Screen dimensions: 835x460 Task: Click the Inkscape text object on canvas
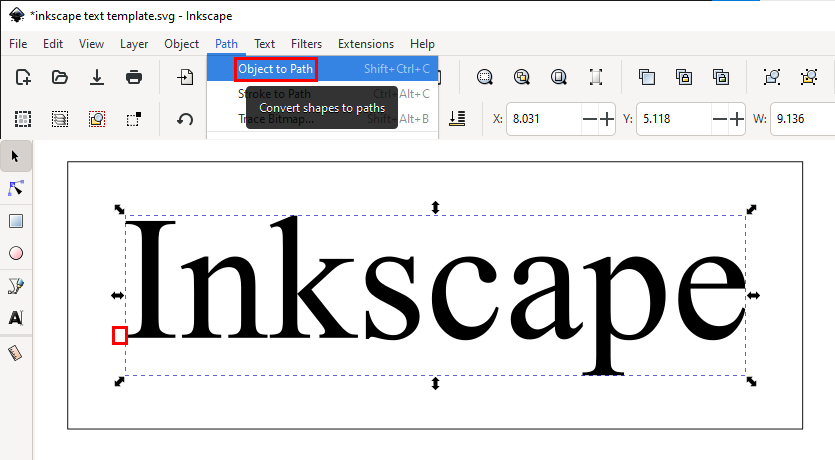coord(435,294)
